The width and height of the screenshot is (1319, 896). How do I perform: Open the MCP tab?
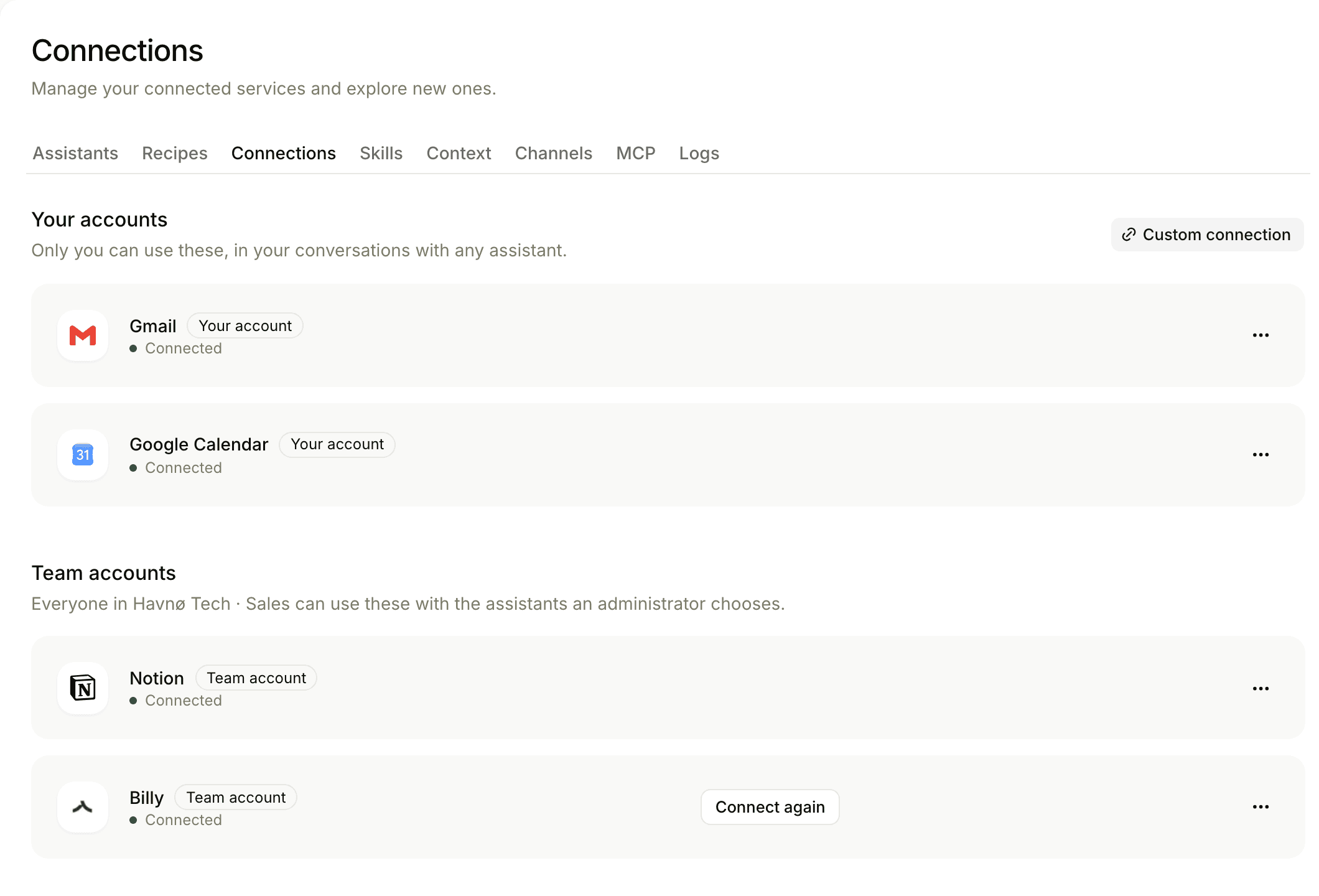636,153
